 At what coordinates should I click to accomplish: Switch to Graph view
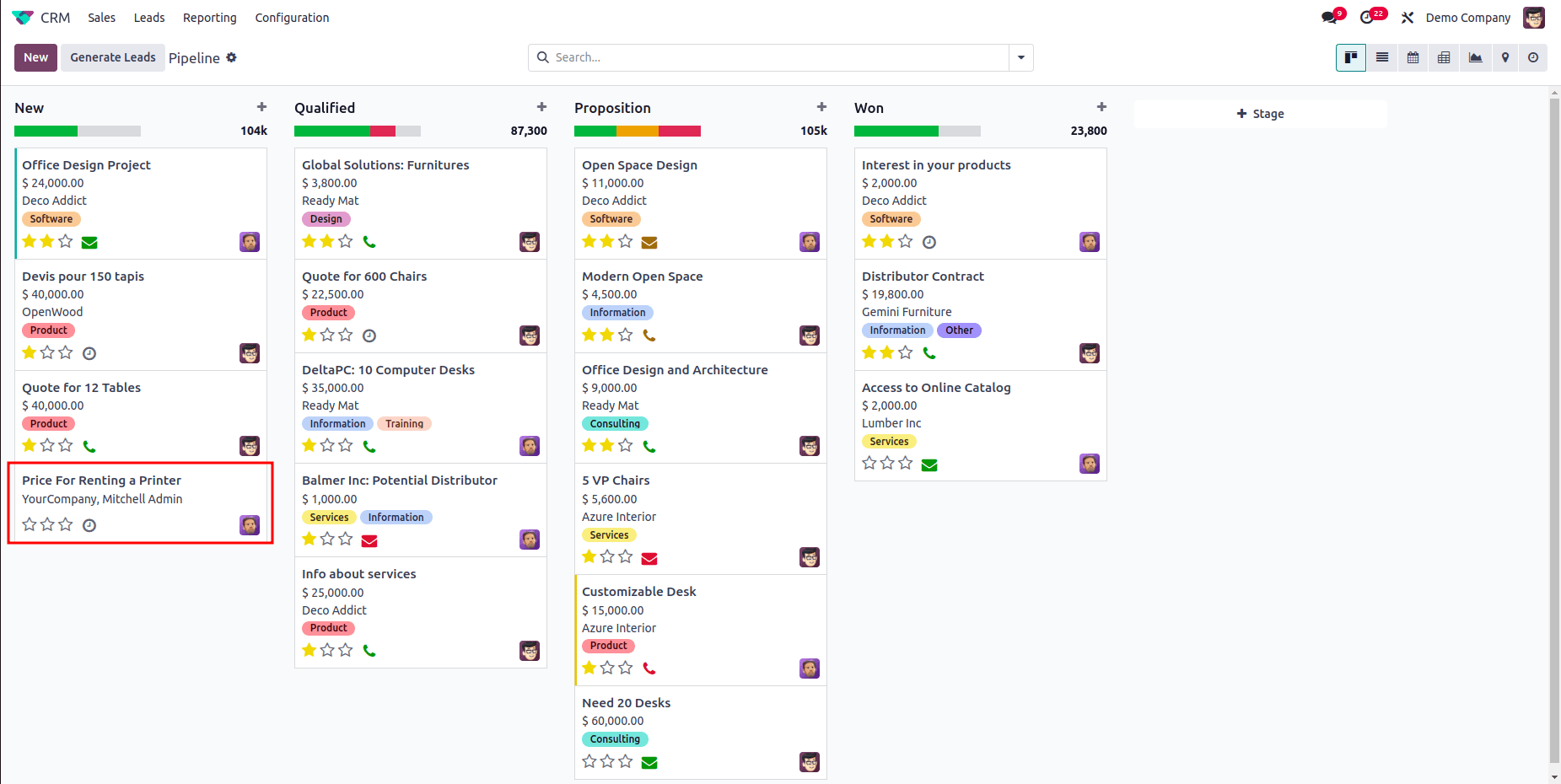[x=1475, y=57]
